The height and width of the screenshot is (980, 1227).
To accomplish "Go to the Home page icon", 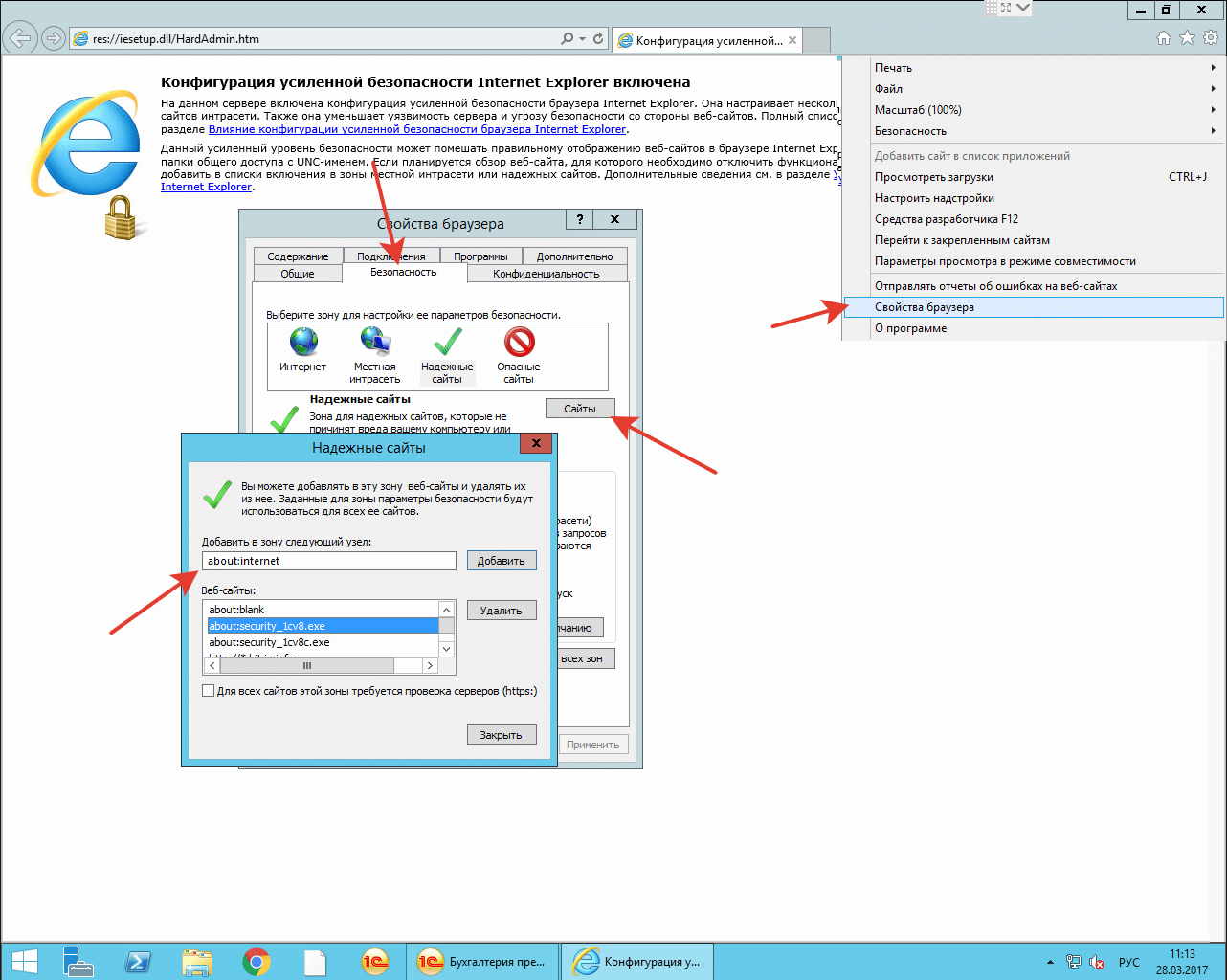I will pyautogui.click(x=1164, y=38).
